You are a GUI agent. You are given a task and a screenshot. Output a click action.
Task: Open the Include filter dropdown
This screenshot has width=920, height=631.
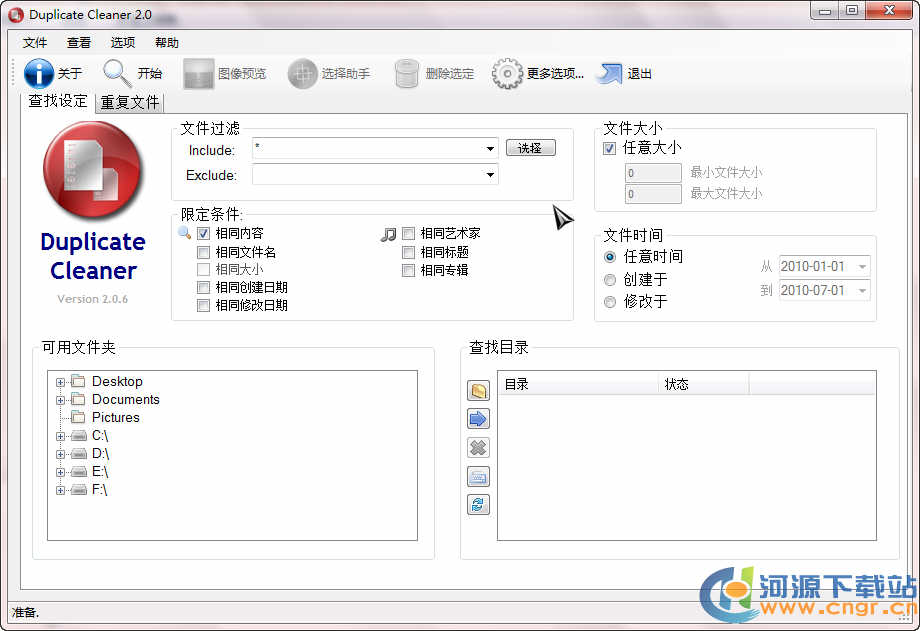tap(490, 149)
